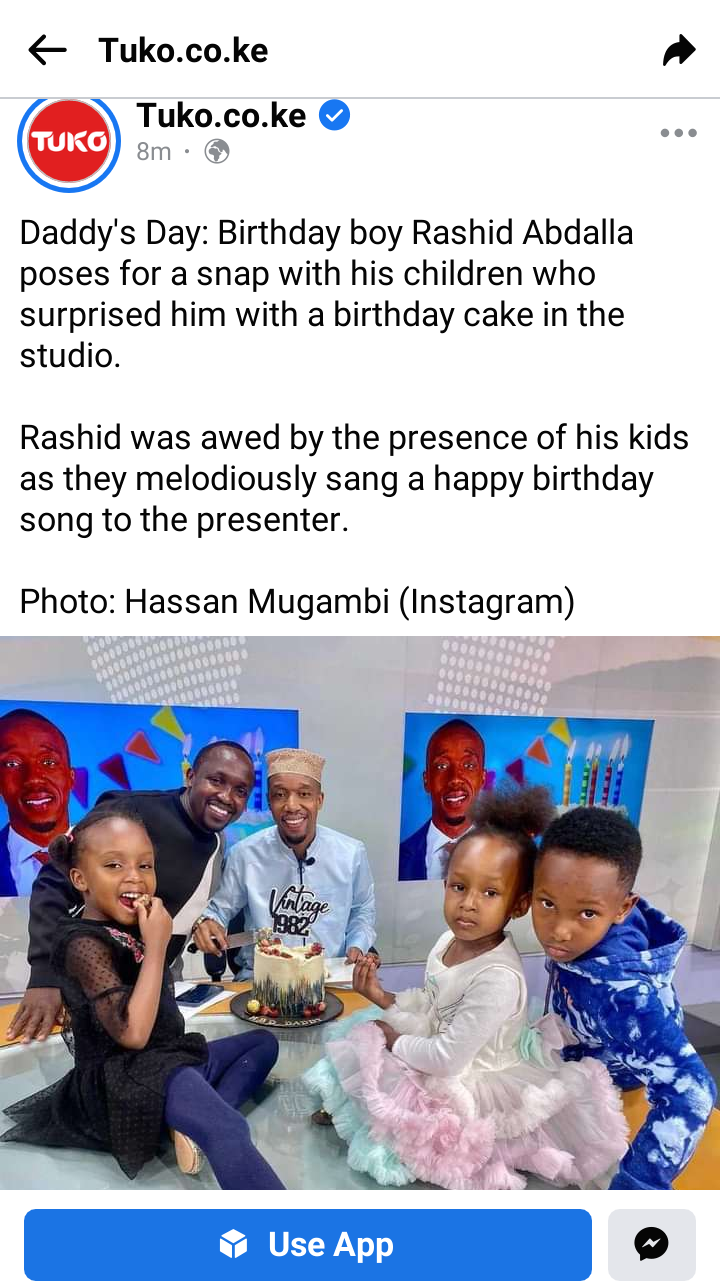Tap the Tuko.co.ke header title
Viewport: 720px width, 1288px height.
coord(183,50)
